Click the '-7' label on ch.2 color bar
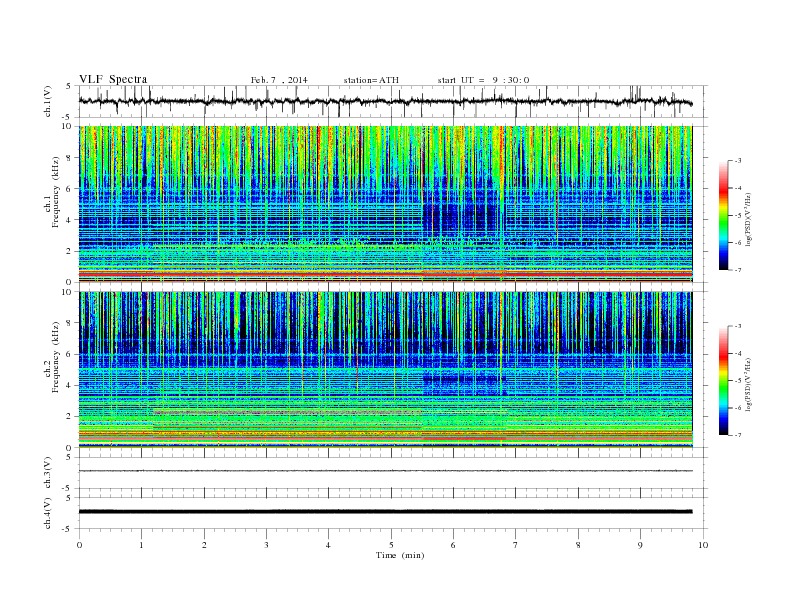The width and height of the screenshot is (792, 612). pos(737,435)
